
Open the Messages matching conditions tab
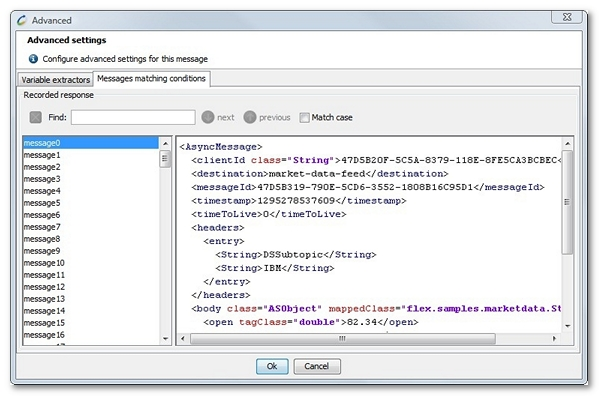(151, 79)
